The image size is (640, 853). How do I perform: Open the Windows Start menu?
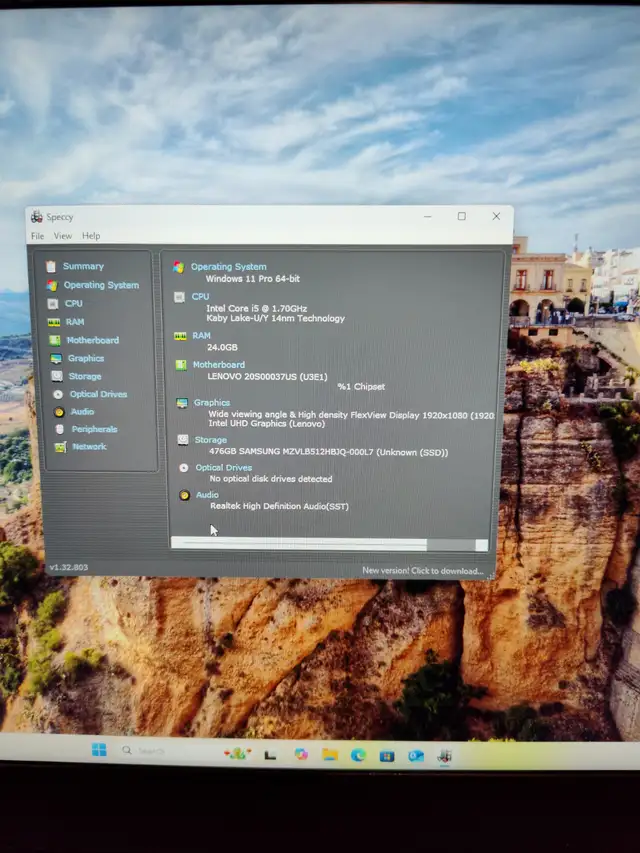[x=99, y=750]
